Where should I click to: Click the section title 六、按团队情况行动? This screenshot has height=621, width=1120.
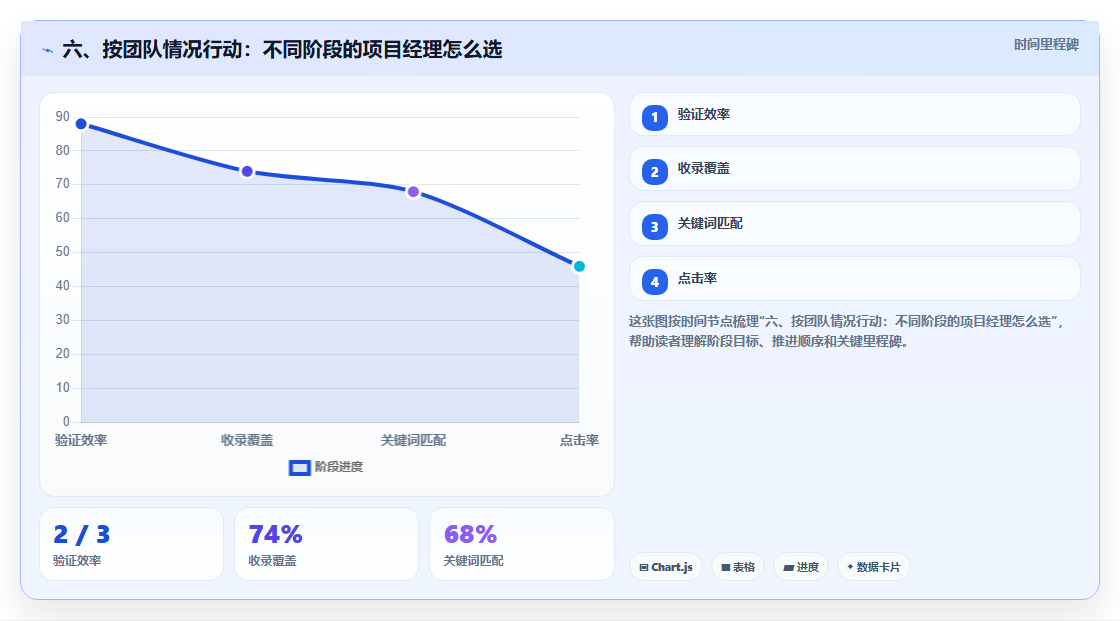pos(282,49)
